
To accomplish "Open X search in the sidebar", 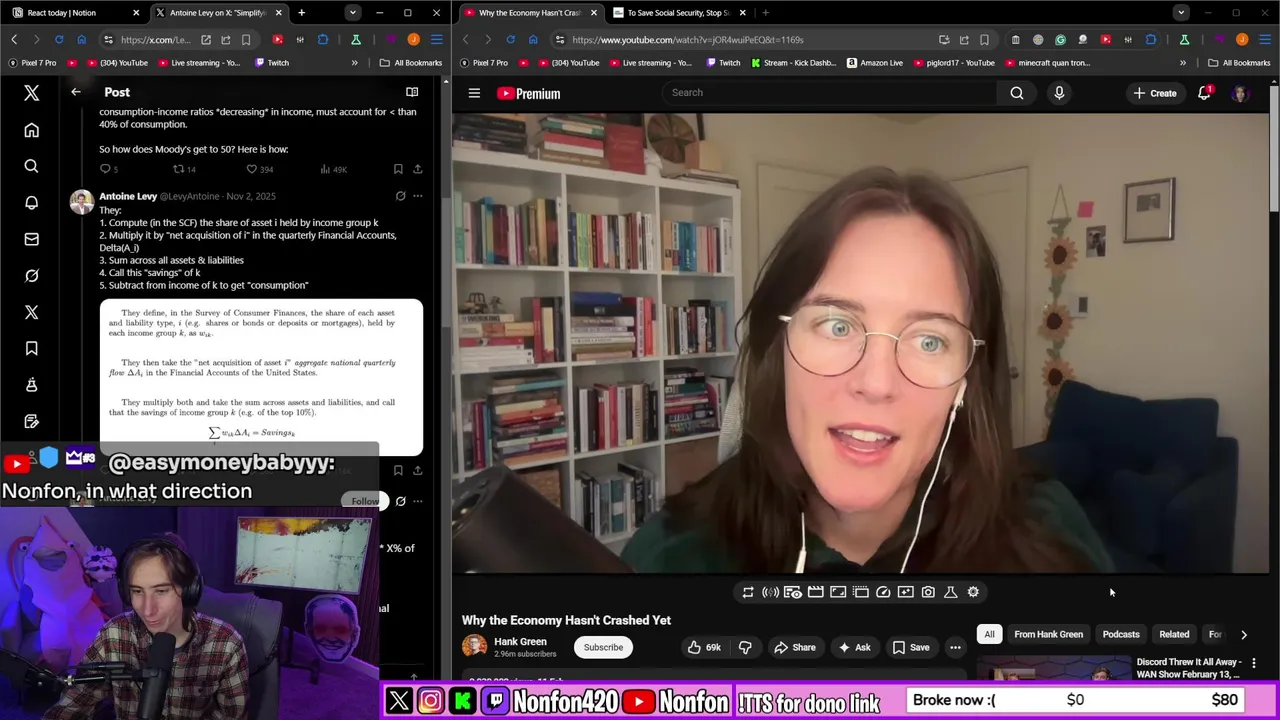I will click(x=31, y=166).
